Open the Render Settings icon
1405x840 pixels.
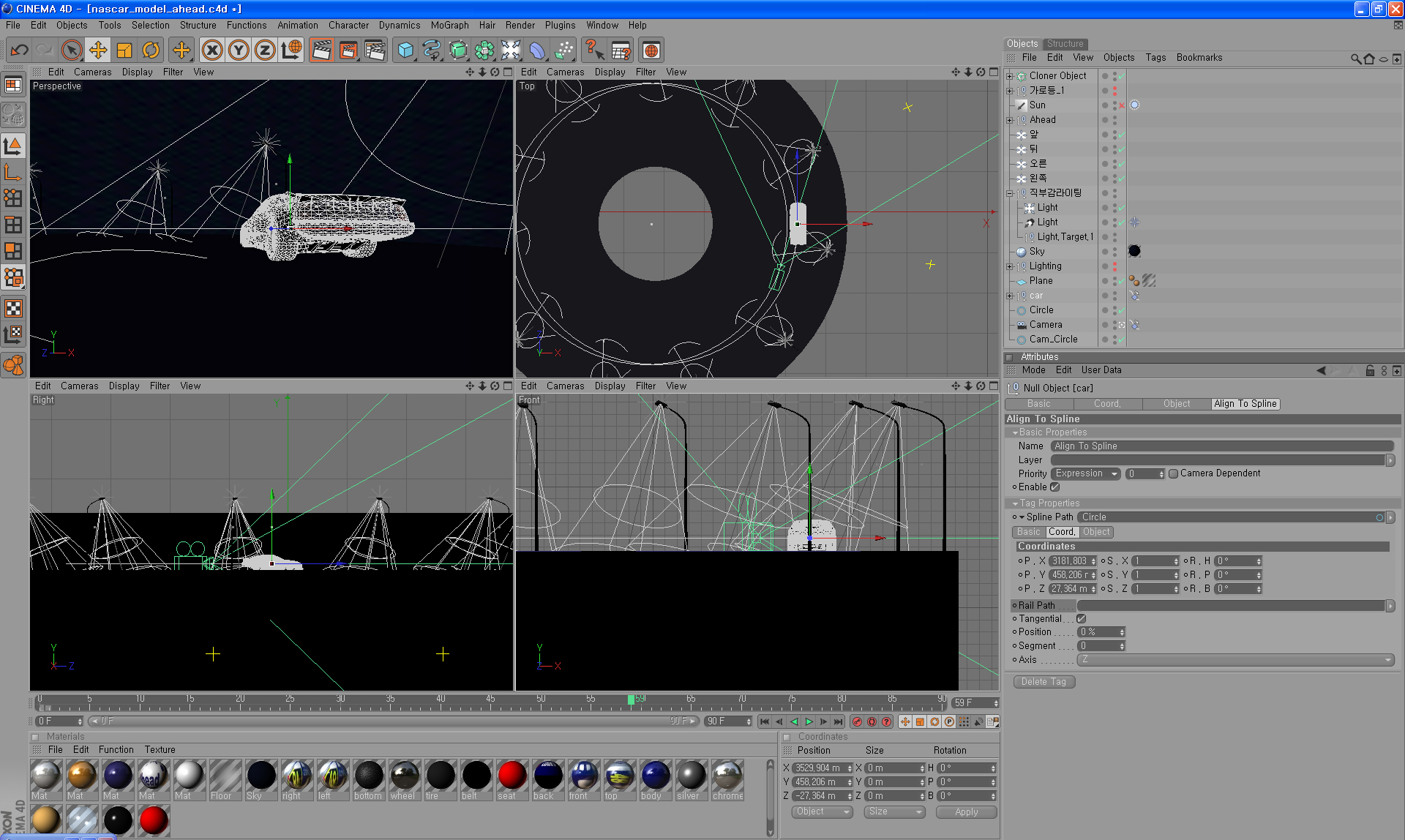point(375,50)
